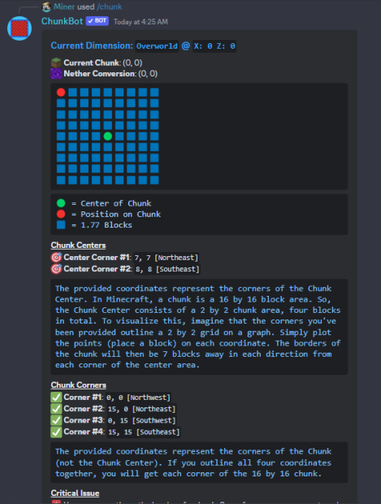
Task: Click the target icon beside Center Corner #1
Action: pos(56,257)
